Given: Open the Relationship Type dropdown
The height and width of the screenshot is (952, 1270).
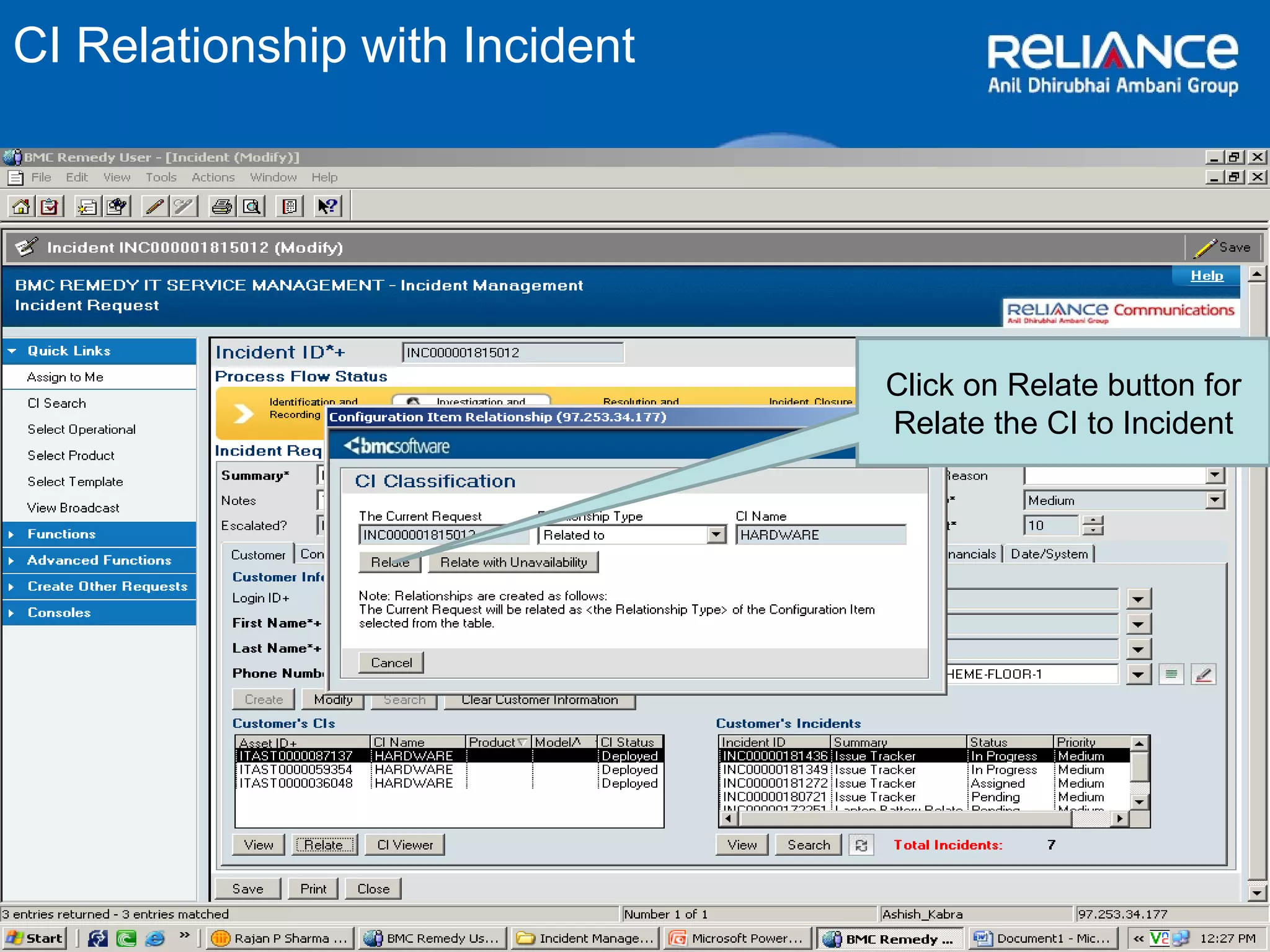Looking at the screenshot, I should [716, 534].
